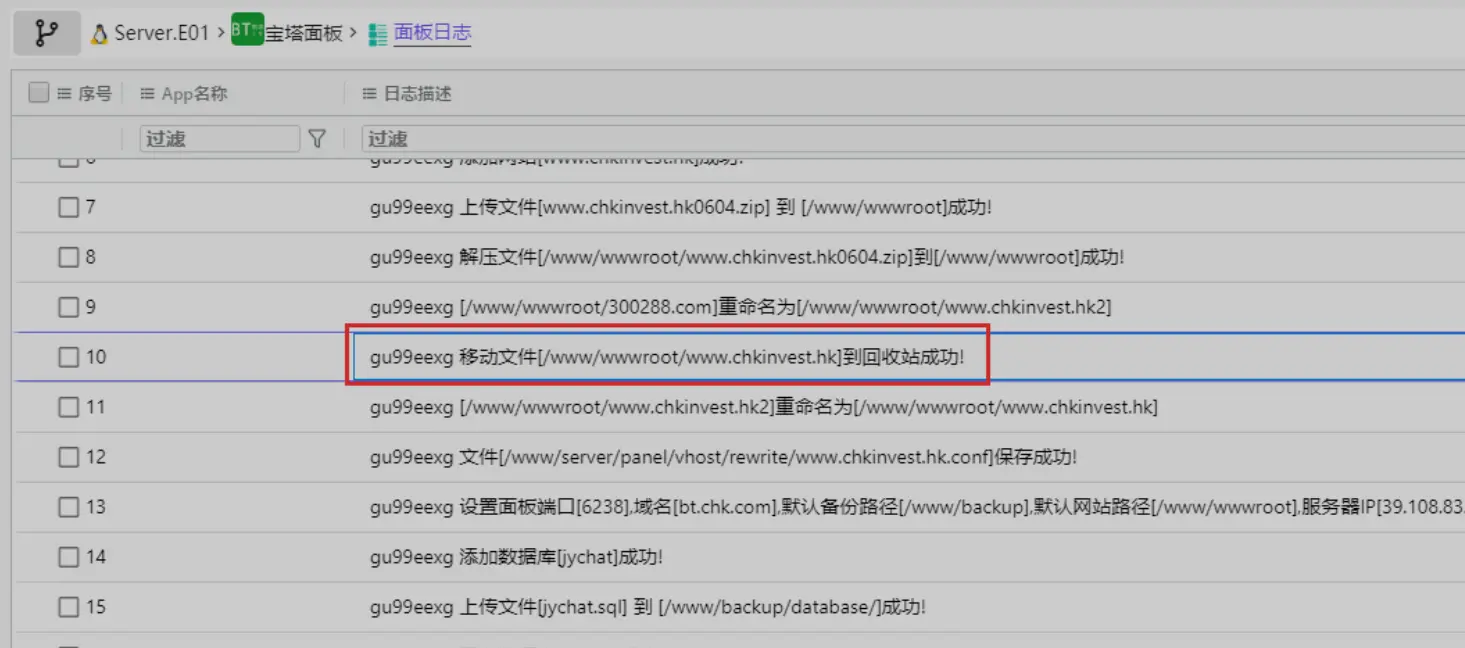The height and width of the screenshot is (648, 1465).
Task: Sort by the 序号 column header
Action: (x=95, y=93)
